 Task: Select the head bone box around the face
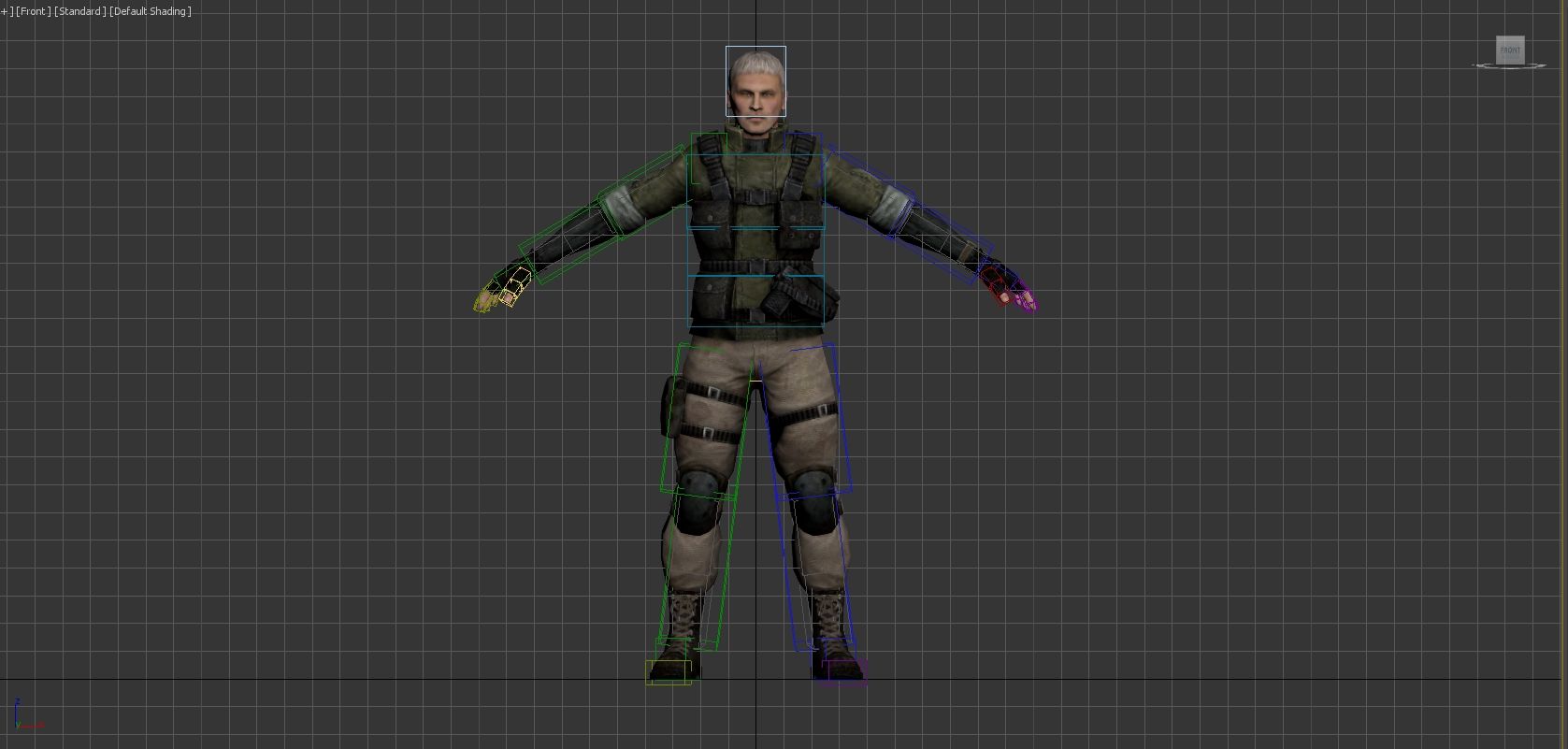coord(755,81)
